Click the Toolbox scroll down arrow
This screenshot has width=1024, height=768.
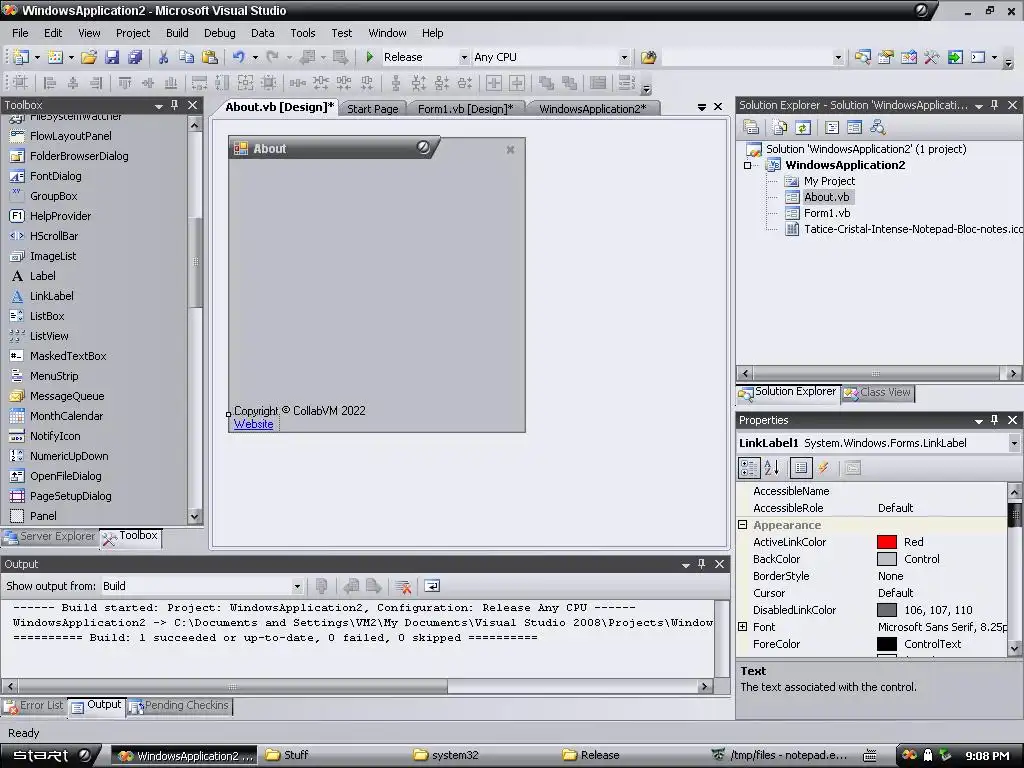point(195,517)
